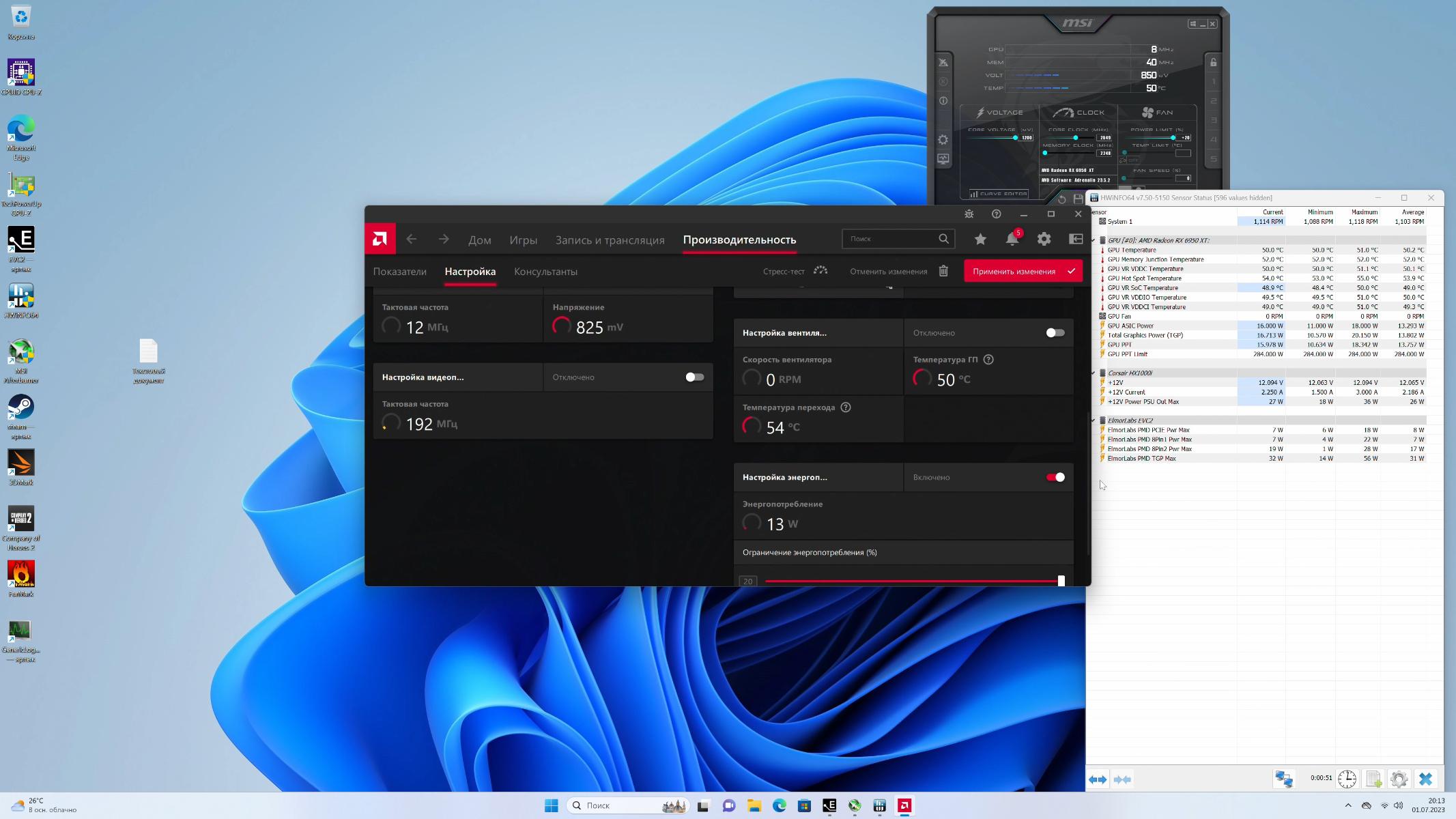Switch to the Игры tab
This screenshot has height=819, width=1456.
523,240
